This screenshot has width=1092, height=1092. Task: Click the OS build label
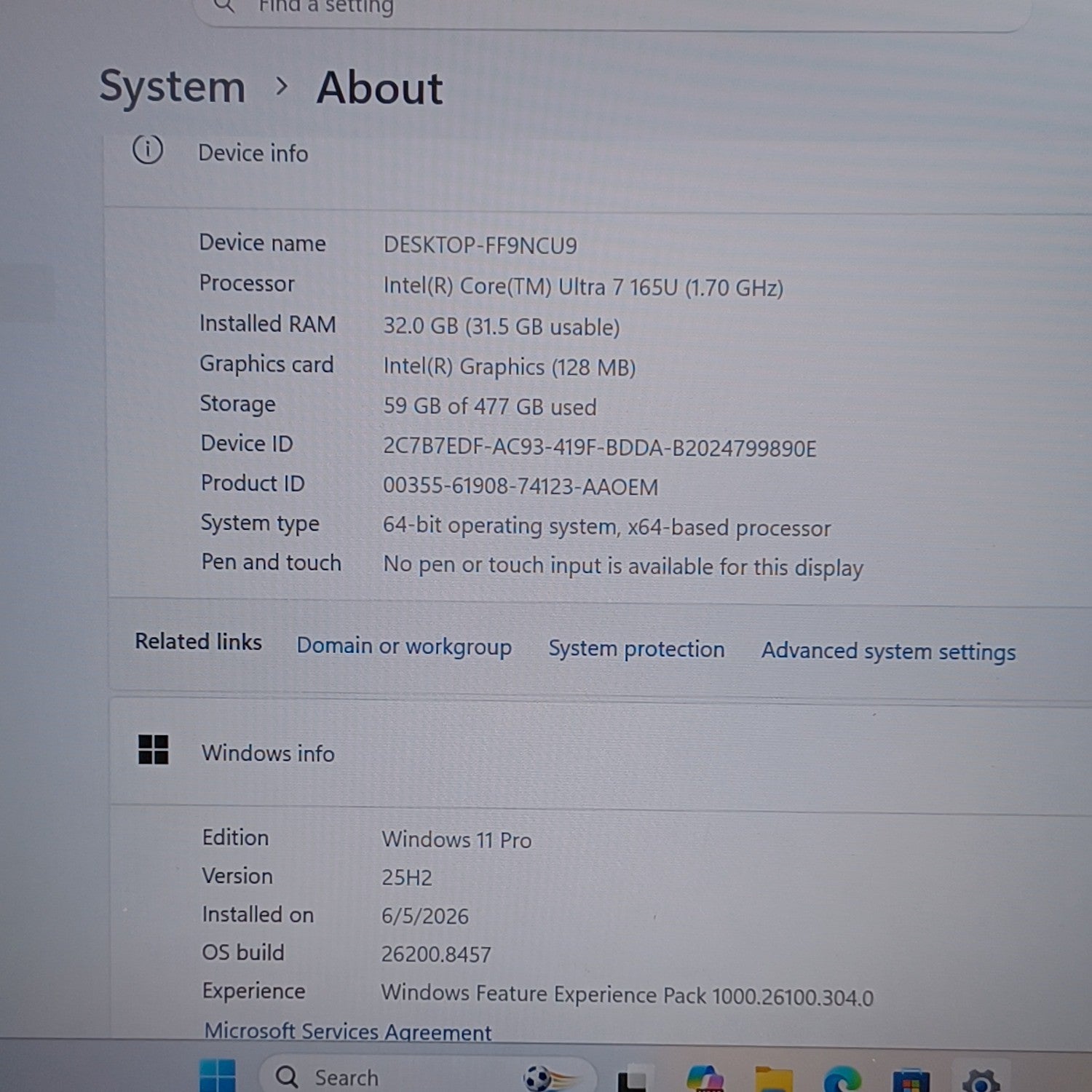click(x=243, y=952)
